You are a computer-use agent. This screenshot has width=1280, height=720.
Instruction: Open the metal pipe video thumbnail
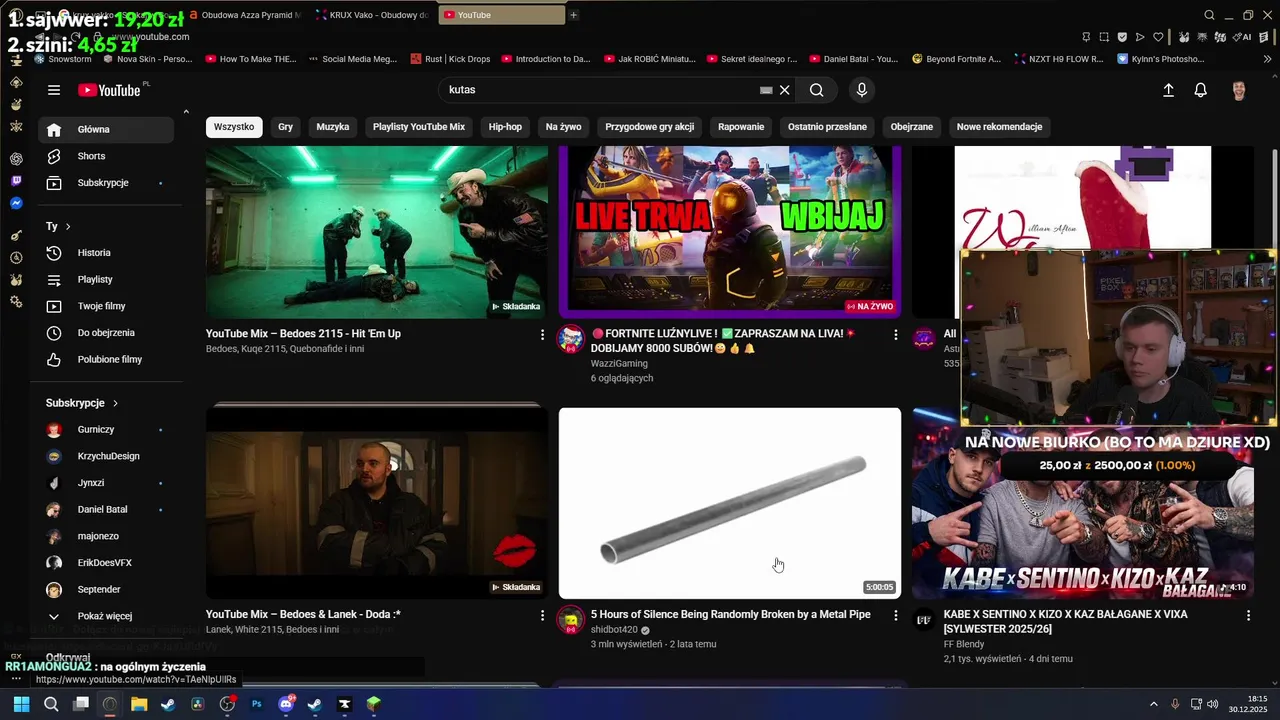[x=730, y=503]
